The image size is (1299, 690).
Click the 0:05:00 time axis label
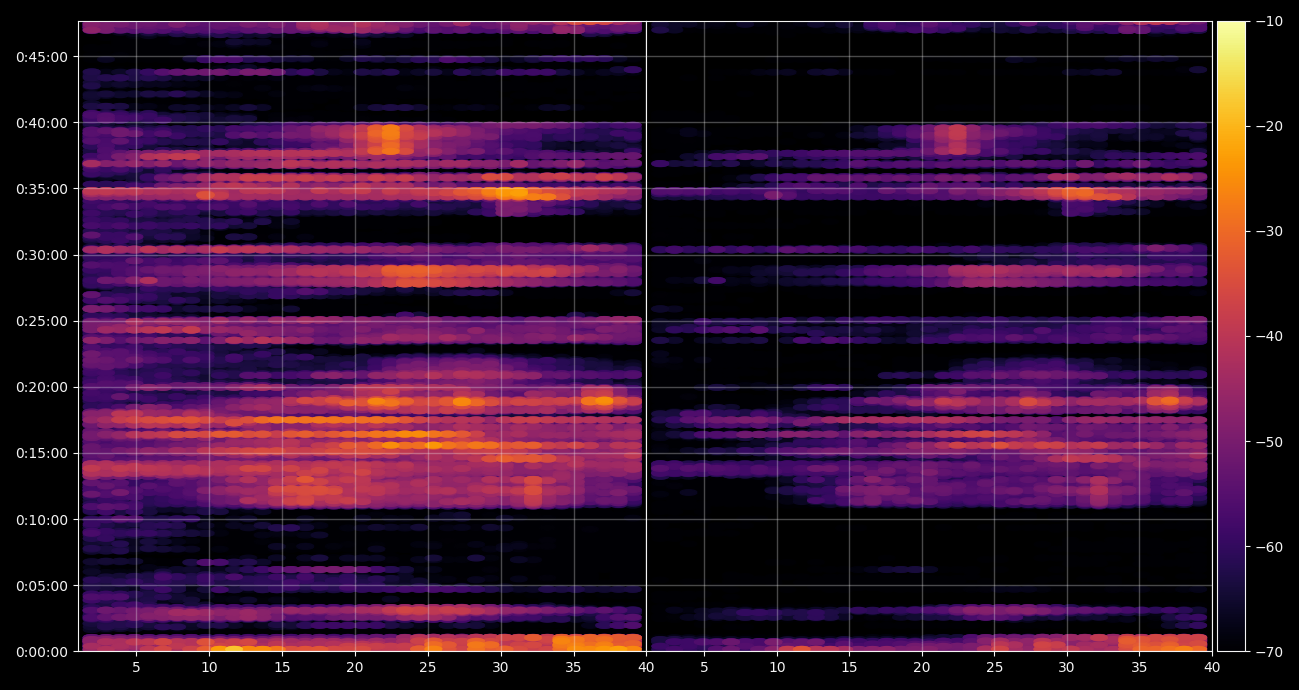click(x=41, y=586)
